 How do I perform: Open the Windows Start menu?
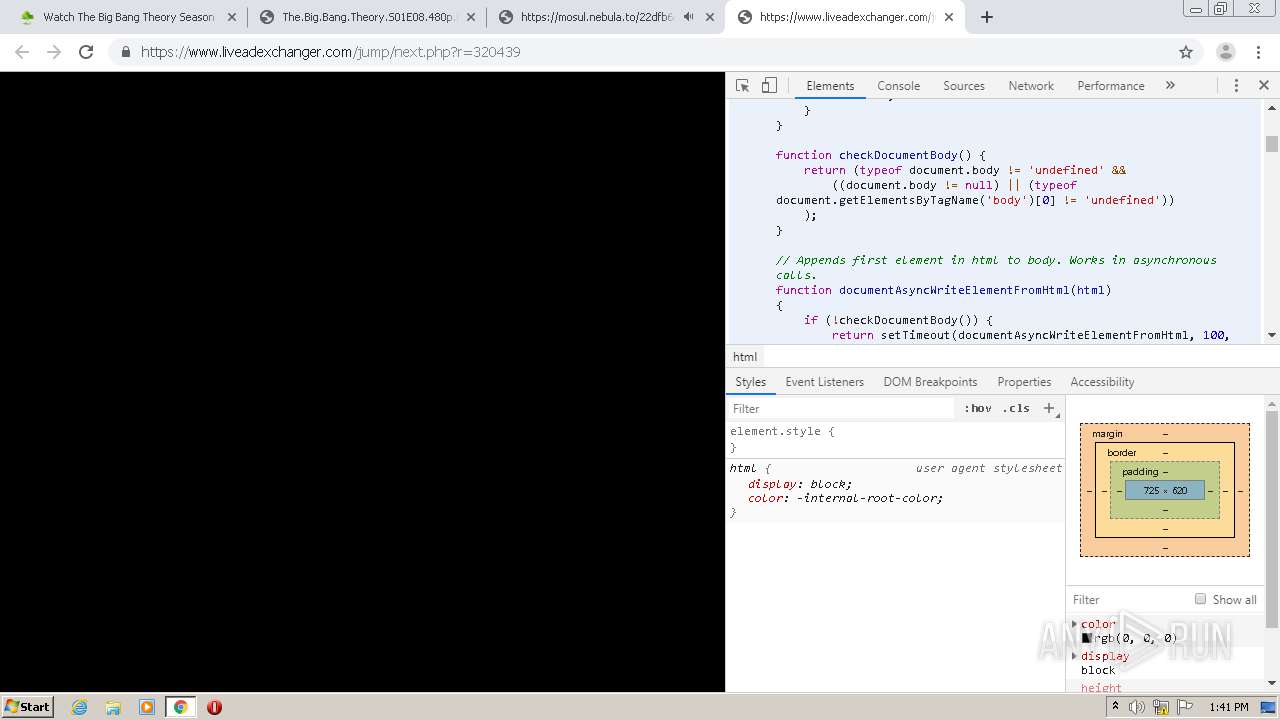[27, 706]
